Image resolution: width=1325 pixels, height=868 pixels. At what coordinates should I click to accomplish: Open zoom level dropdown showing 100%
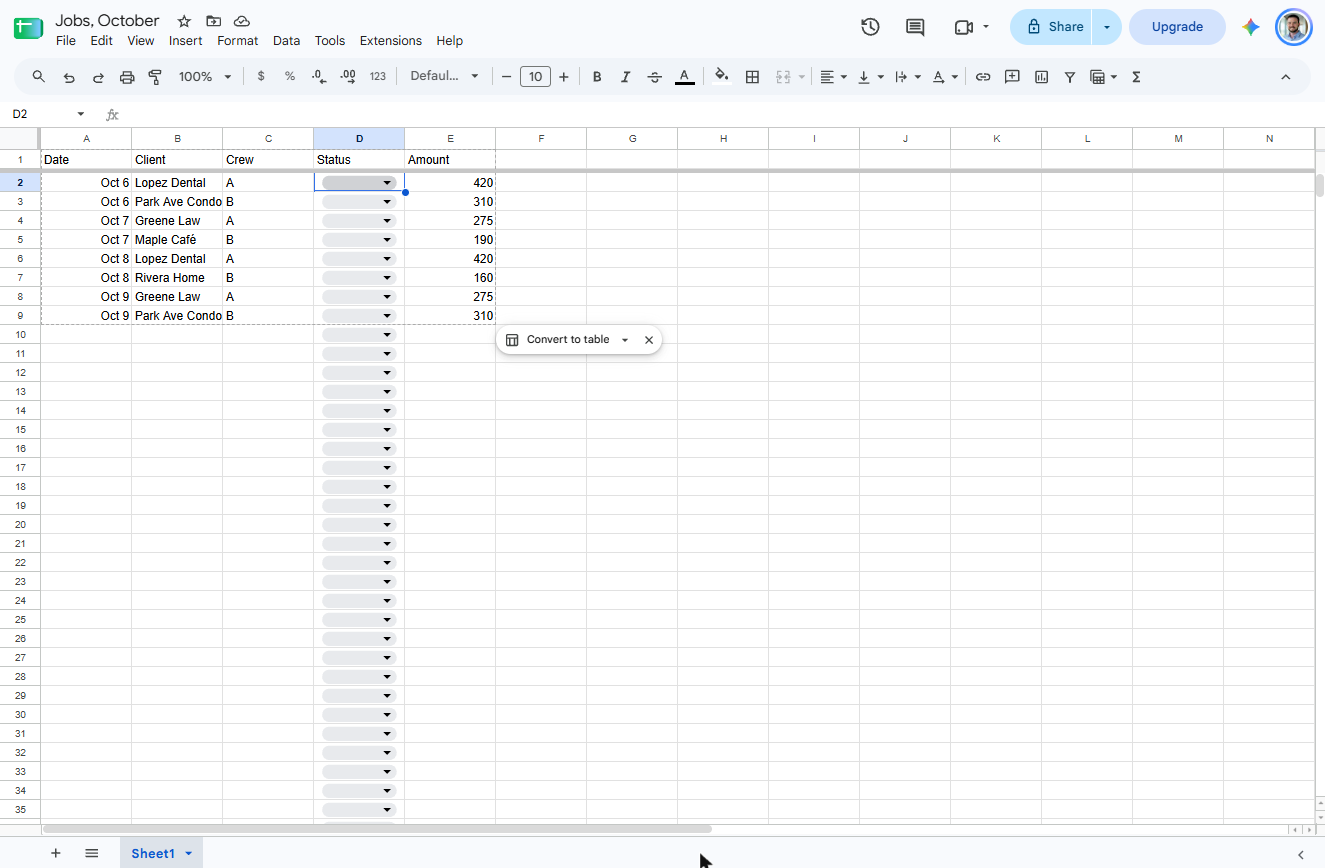point(205,77)
